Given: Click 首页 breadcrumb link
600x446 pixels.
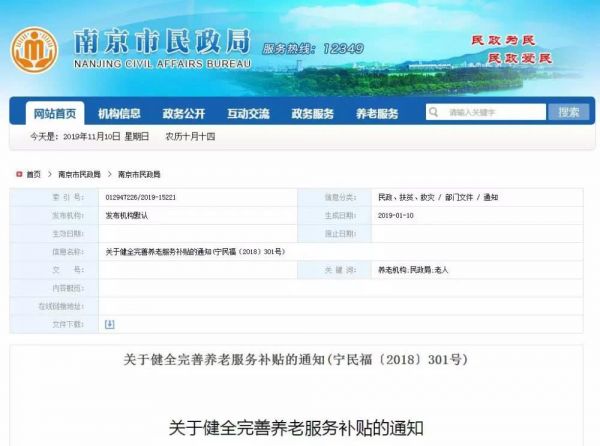Looking at the screenshot, I should [x=34, y=174].
